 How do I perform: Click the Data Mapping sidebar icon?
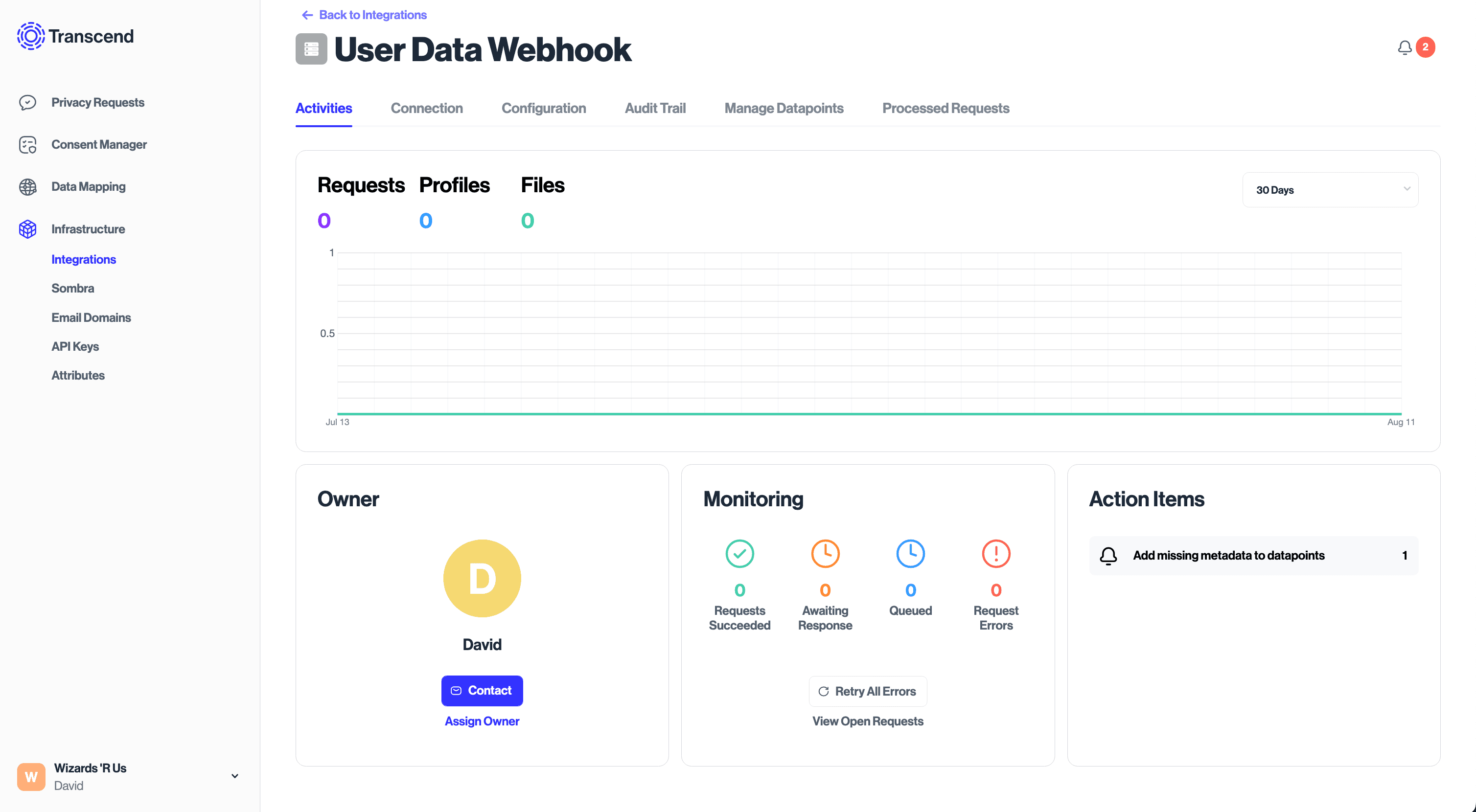pyautogui.click(x=27, y=186)
